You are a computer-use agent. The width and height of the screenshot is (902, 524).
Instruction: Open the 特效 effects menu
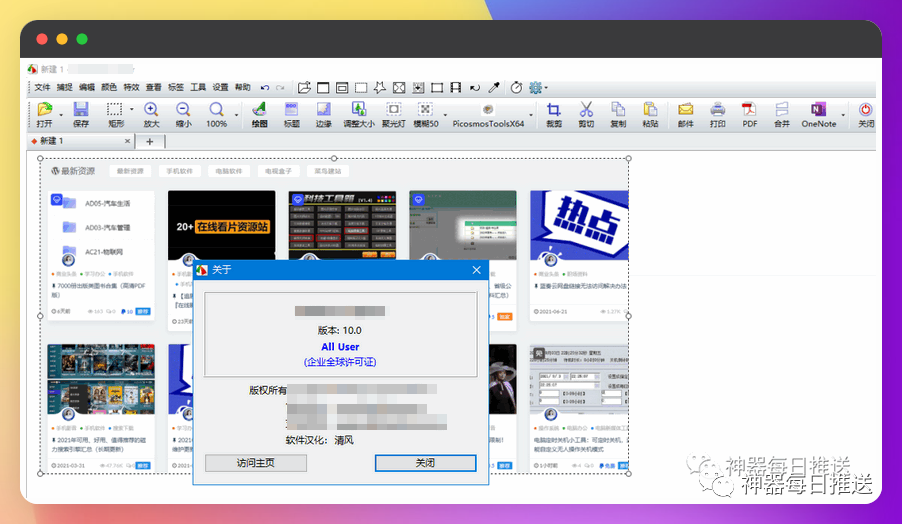click(131, 87)
